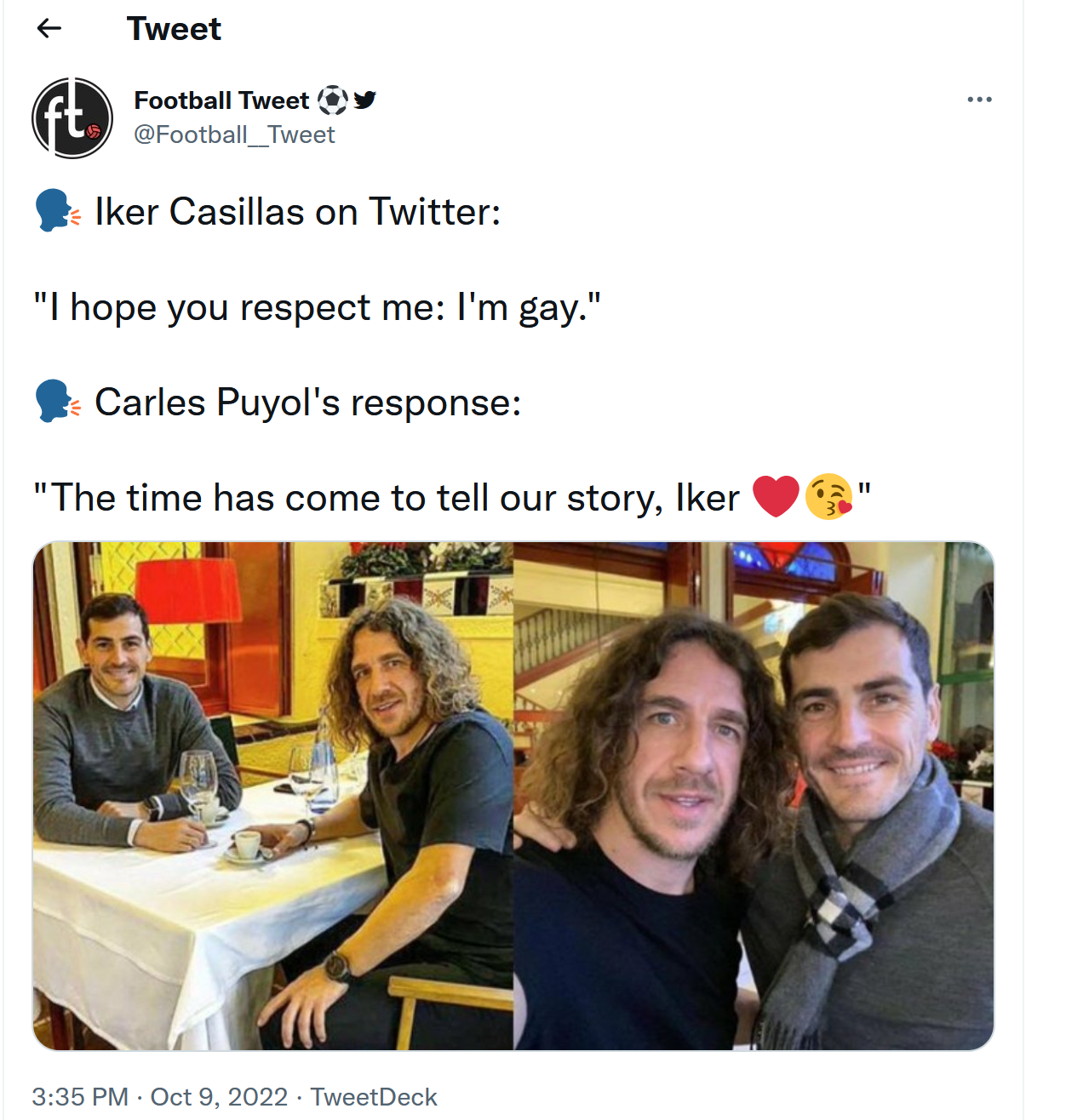The height and width of the screenshot is (1120, 1066).
Task: Open the @Football__Tweet handle link
Action: point(234,134)
